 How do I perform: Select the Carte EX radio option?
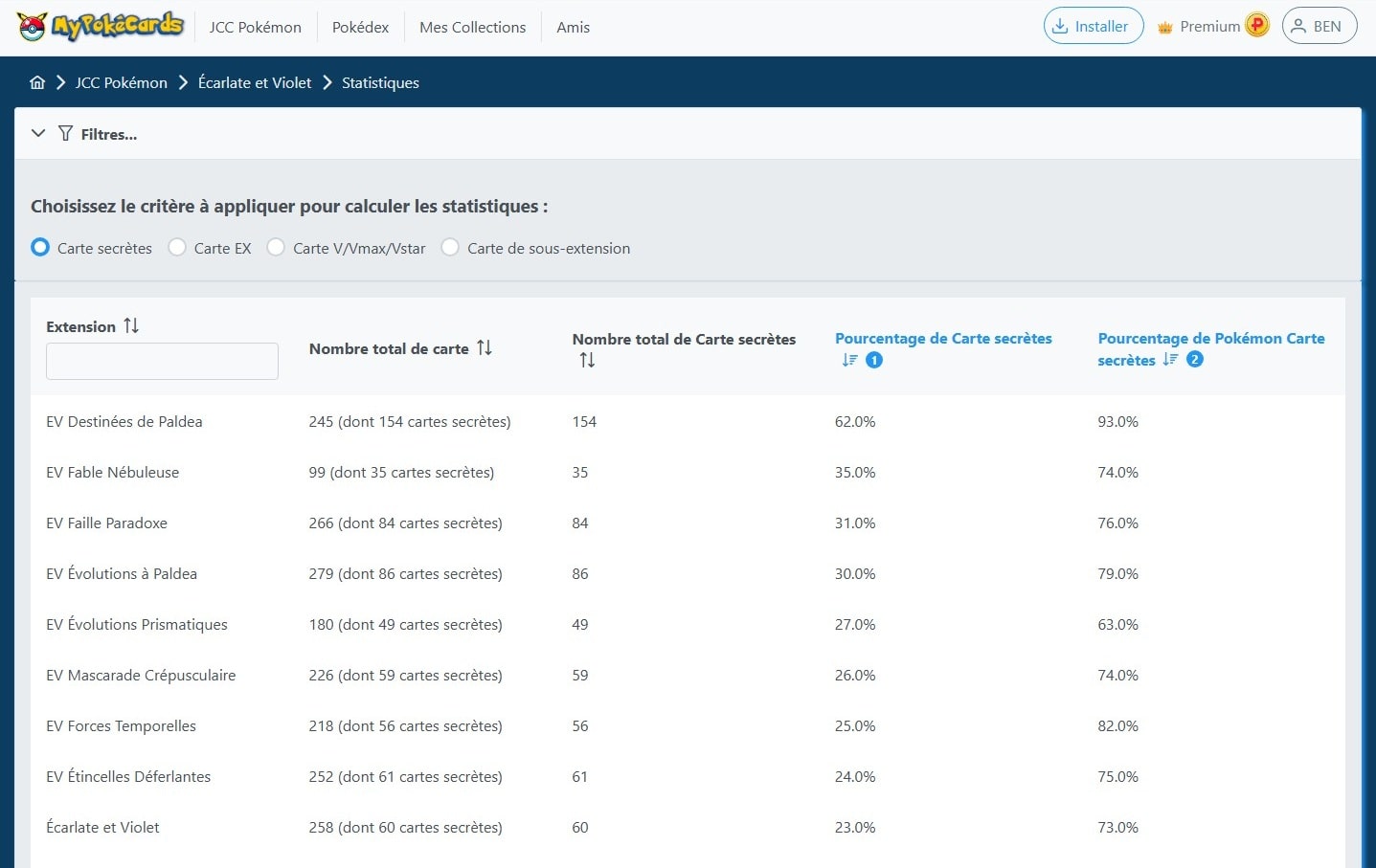177,248
